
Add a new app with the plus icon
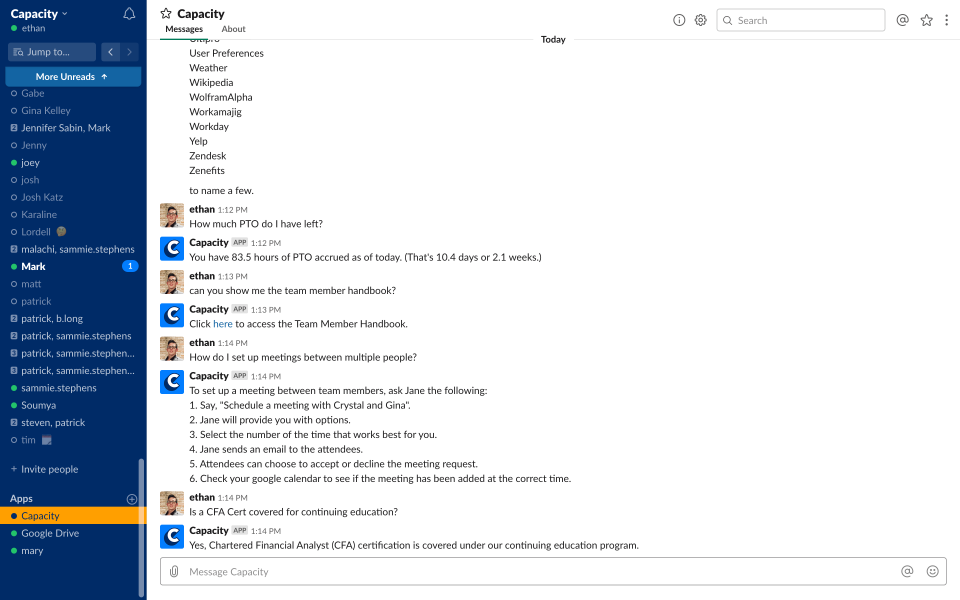pos(131,498)
